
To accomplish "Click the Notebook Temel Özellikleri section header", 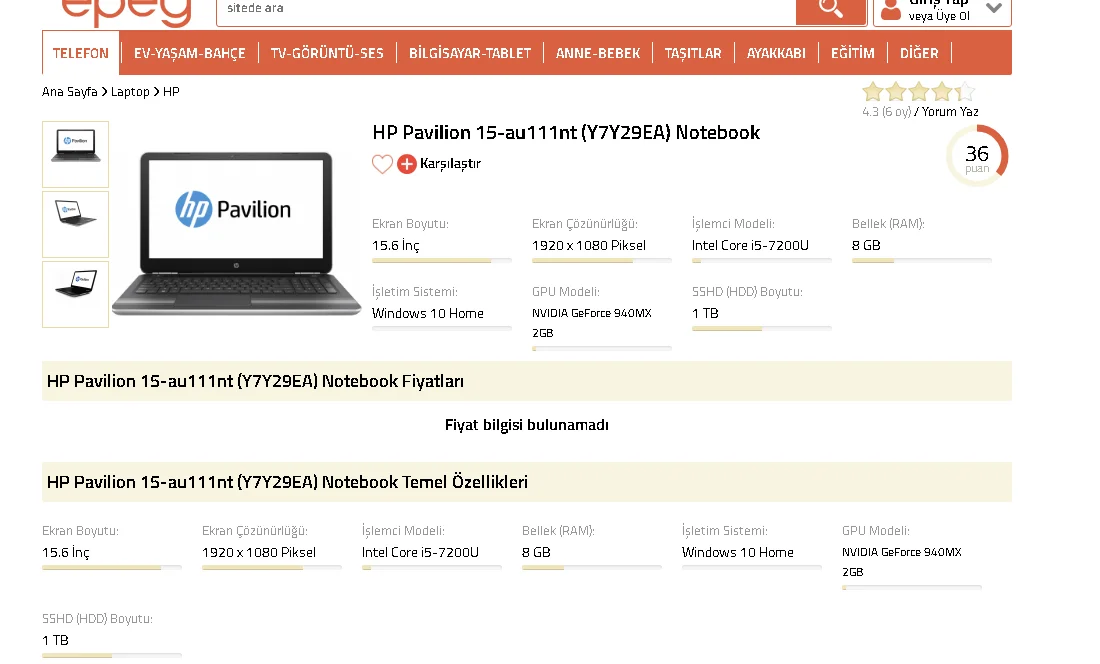I will point(527,482).
